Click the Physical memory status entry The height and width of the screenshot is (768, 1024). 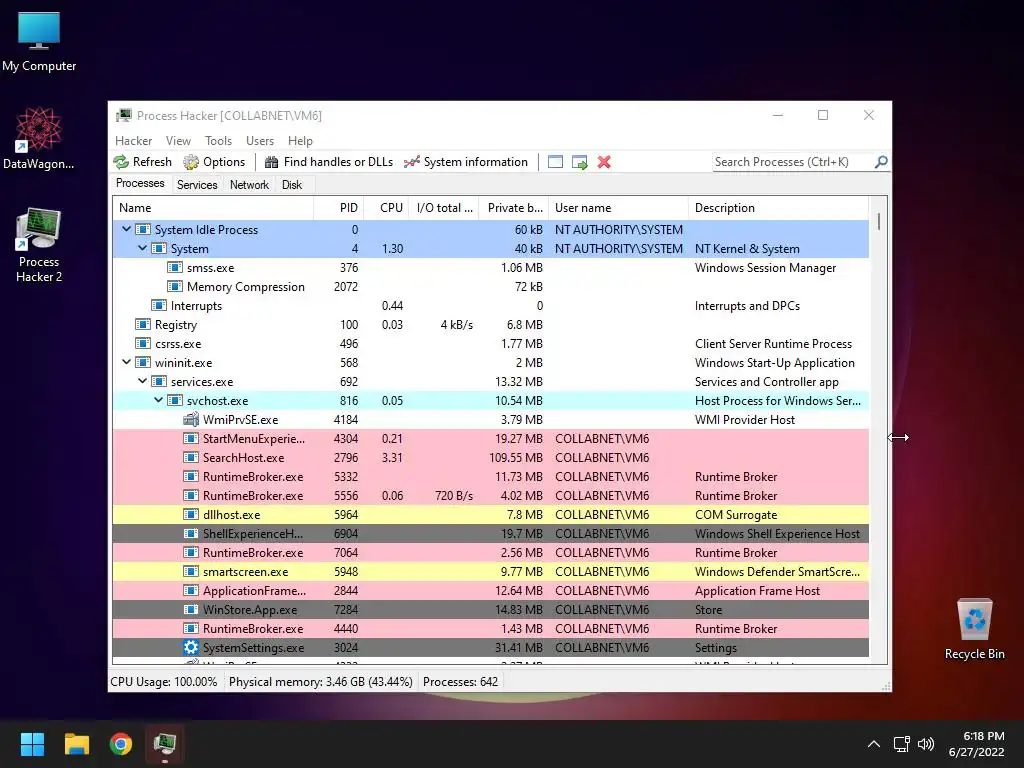point(321,682)
